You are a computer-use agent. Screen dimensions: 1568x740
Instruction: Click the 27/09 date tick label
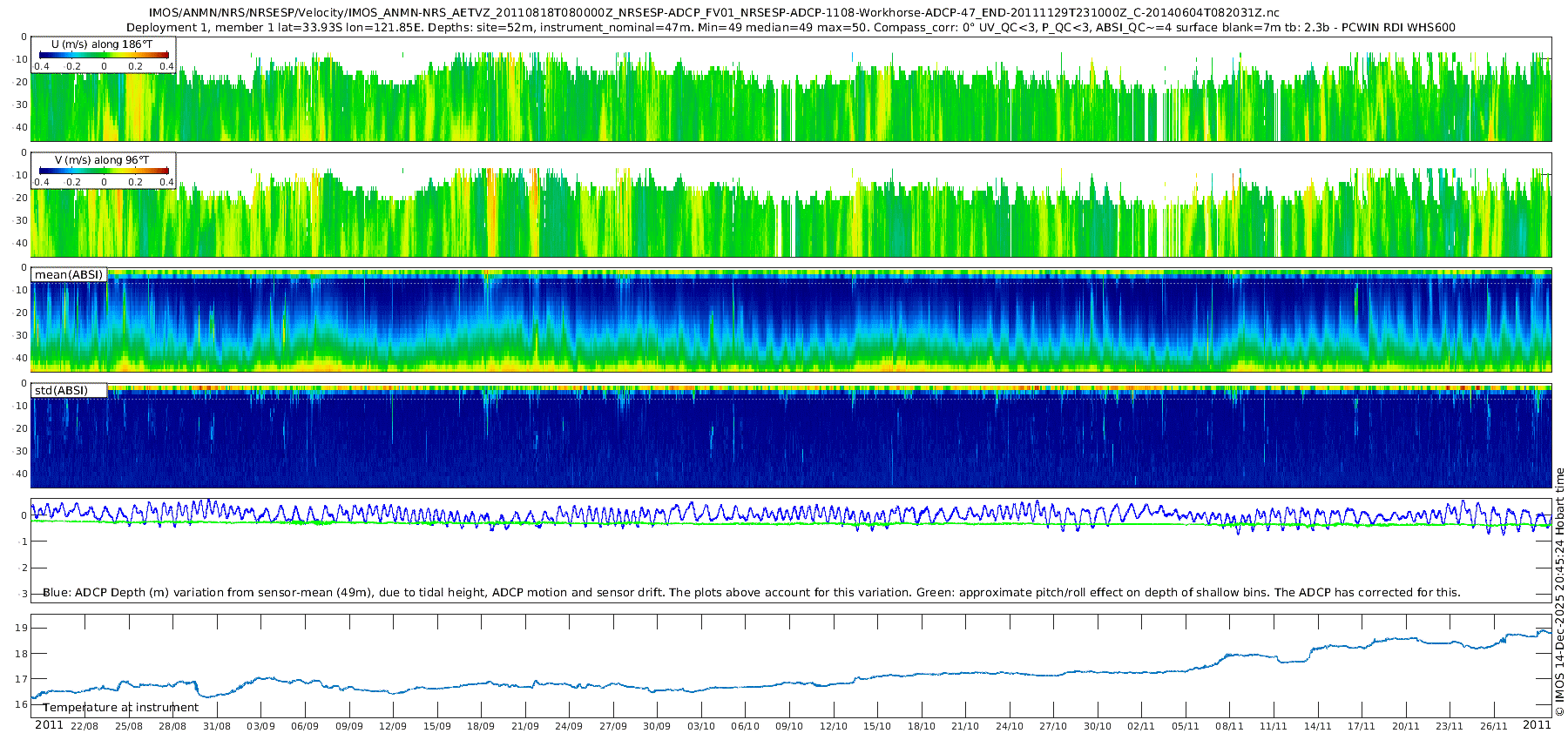point(612,726)
